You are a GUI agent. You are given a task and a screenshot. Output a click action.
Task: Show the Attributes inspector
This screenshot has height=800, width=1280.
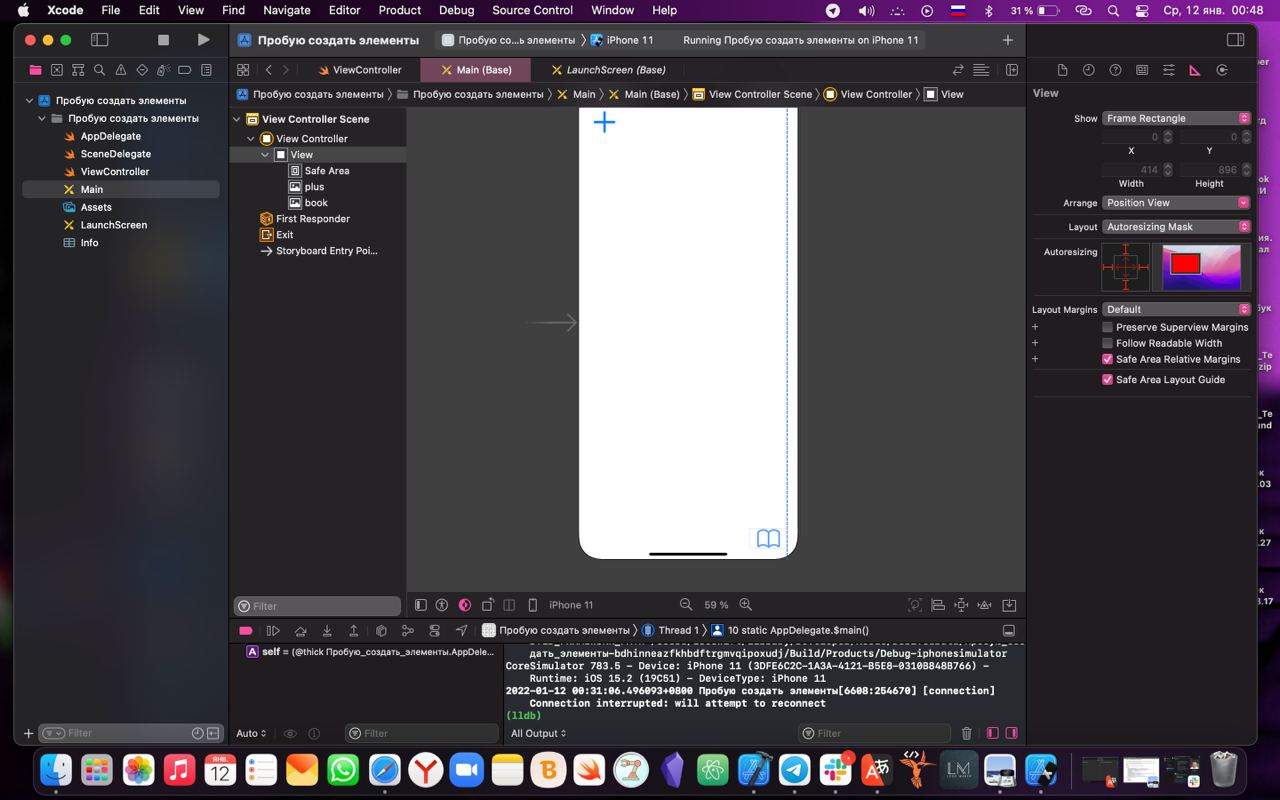tap(1168, 70)
